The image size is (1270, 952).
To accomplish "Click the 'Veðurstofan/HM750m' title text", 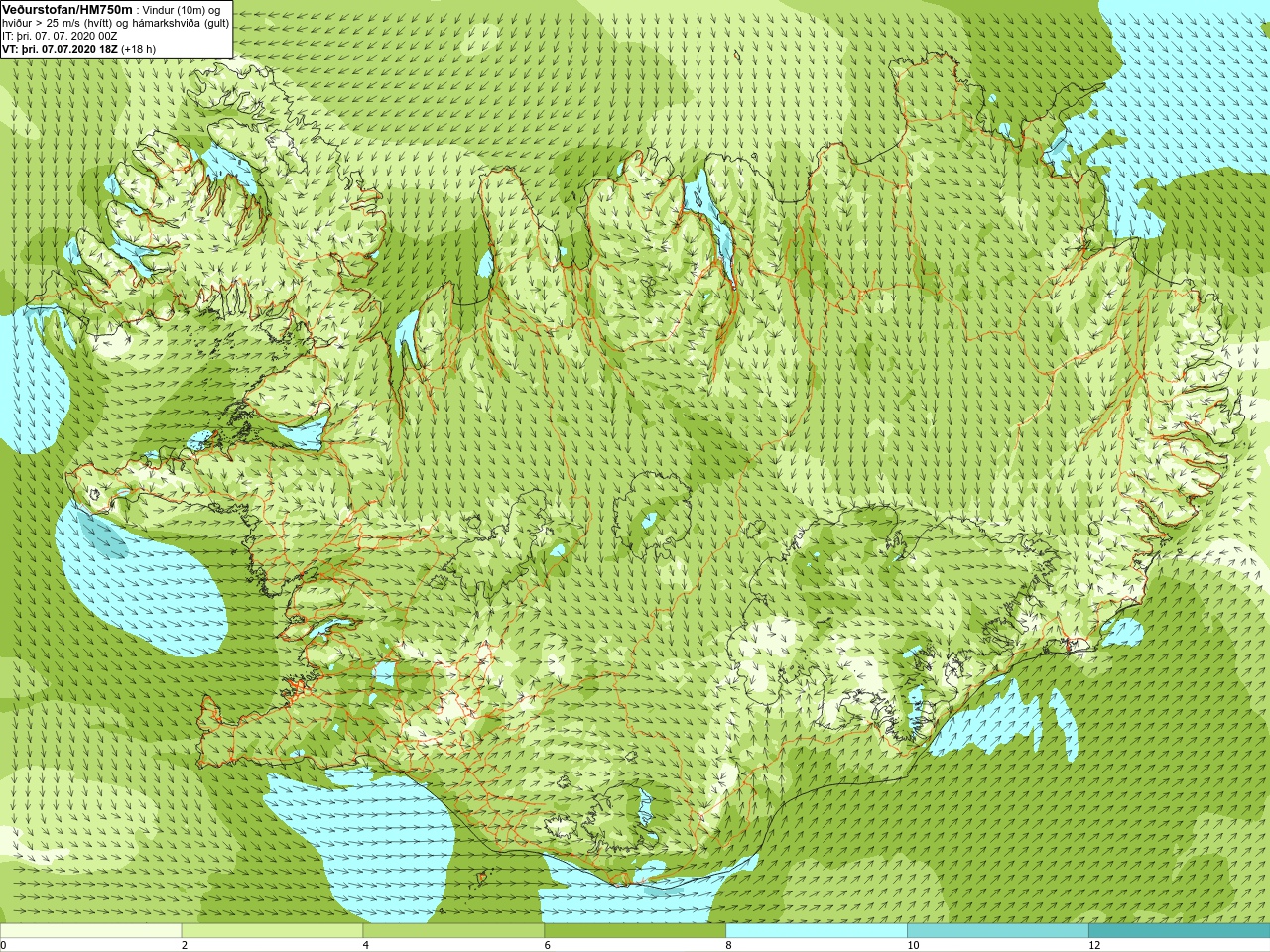I will [x=66, y=9].
